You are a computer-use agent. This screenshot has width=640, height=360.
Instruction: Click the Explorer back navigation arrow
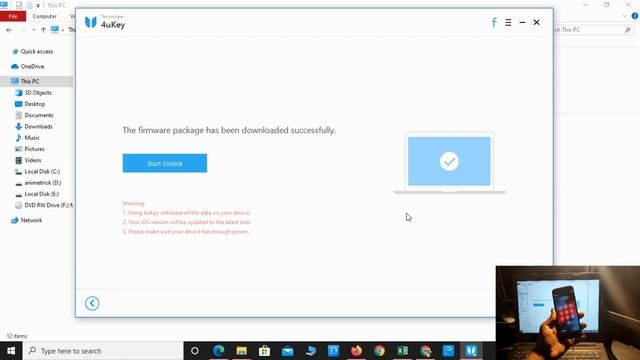coord(9,30)
